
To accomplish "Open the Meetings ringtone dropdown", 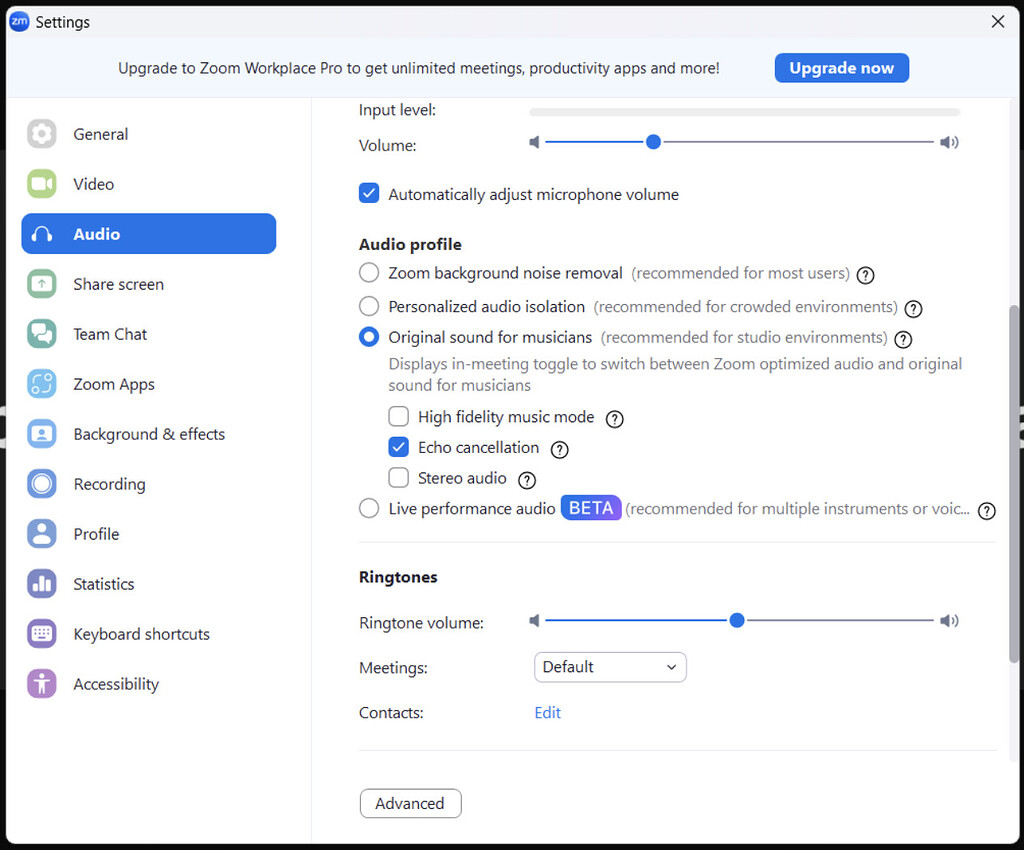I will pos(610,667).
